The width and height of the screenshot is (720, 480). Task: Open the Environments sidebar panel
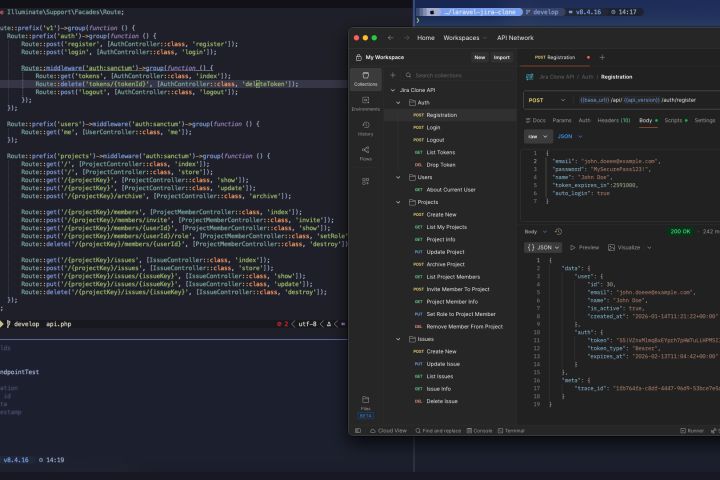[366, 104]
